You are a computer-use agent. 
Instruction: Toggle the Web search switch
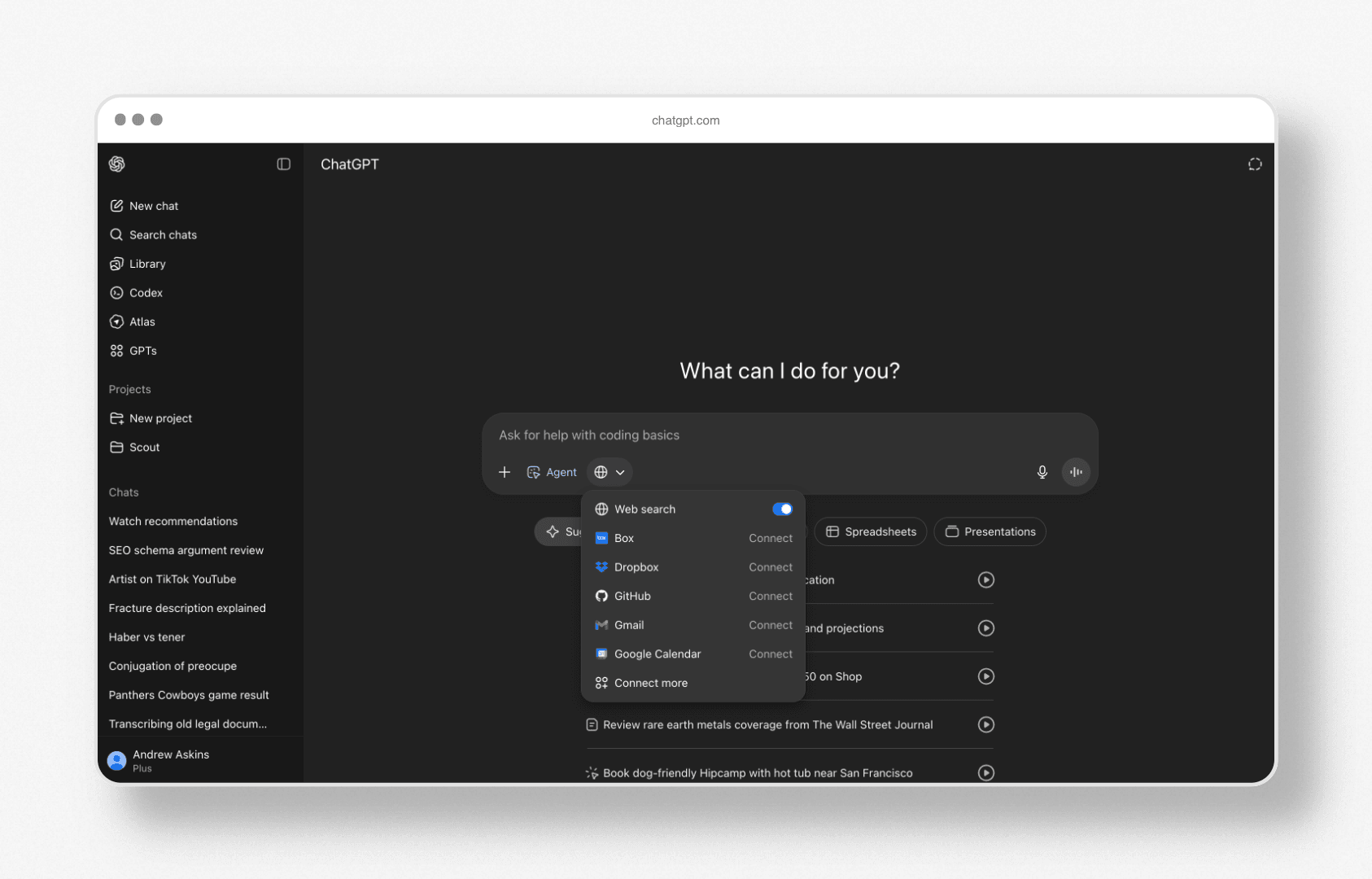782,509
